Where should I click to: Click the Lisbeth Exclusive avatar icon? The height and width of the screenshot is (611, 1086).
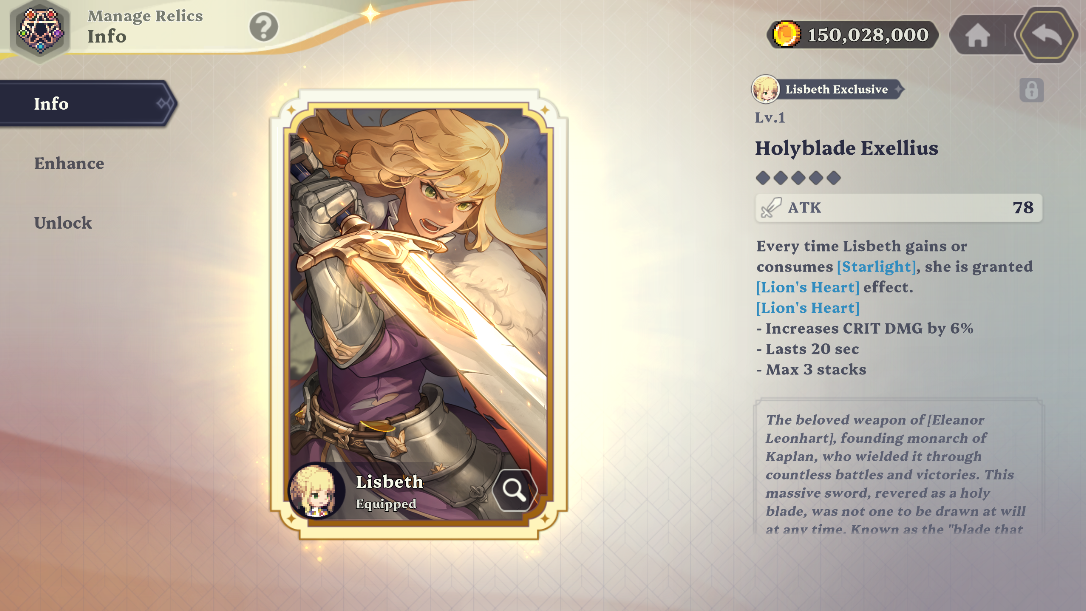[x=765, y=89]
